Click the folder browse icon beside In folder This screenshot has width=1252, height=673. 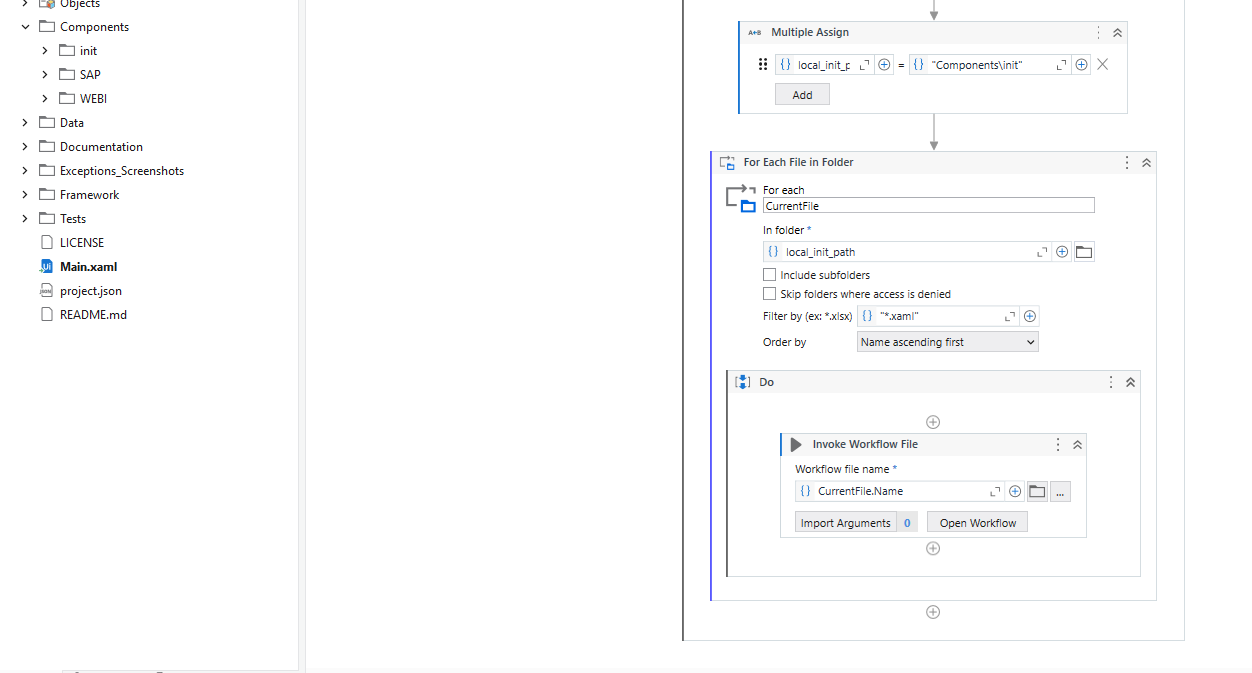pos(1084,251)
